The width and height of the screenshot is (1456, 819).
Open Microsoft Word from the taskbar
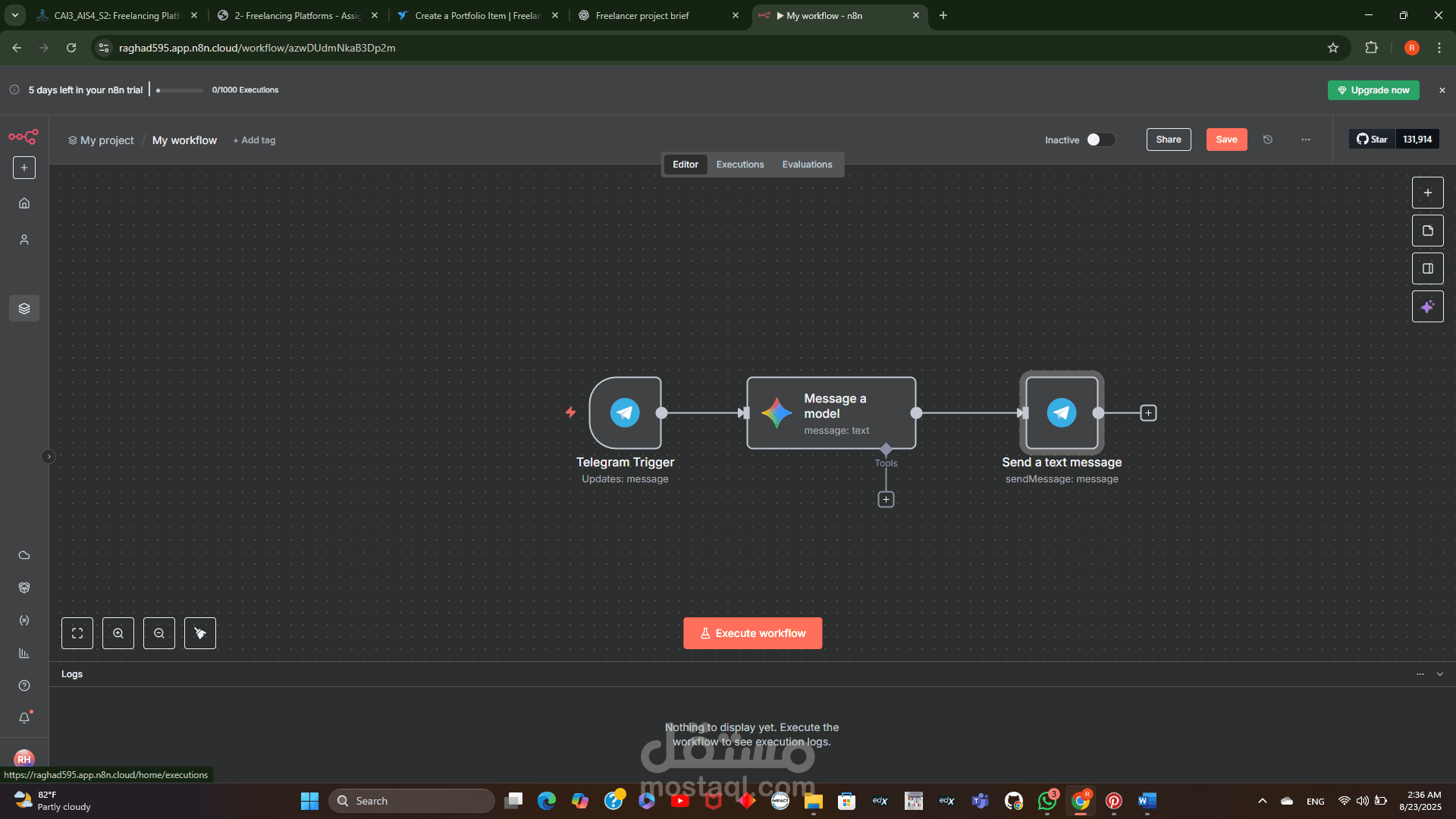point(1147,801)
